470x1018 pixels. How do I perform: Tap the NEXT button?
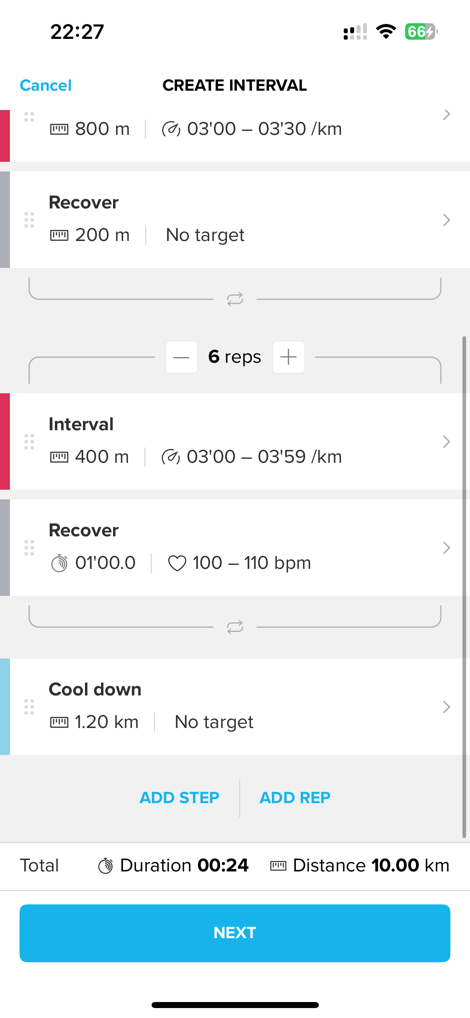(x=234, y=933)
